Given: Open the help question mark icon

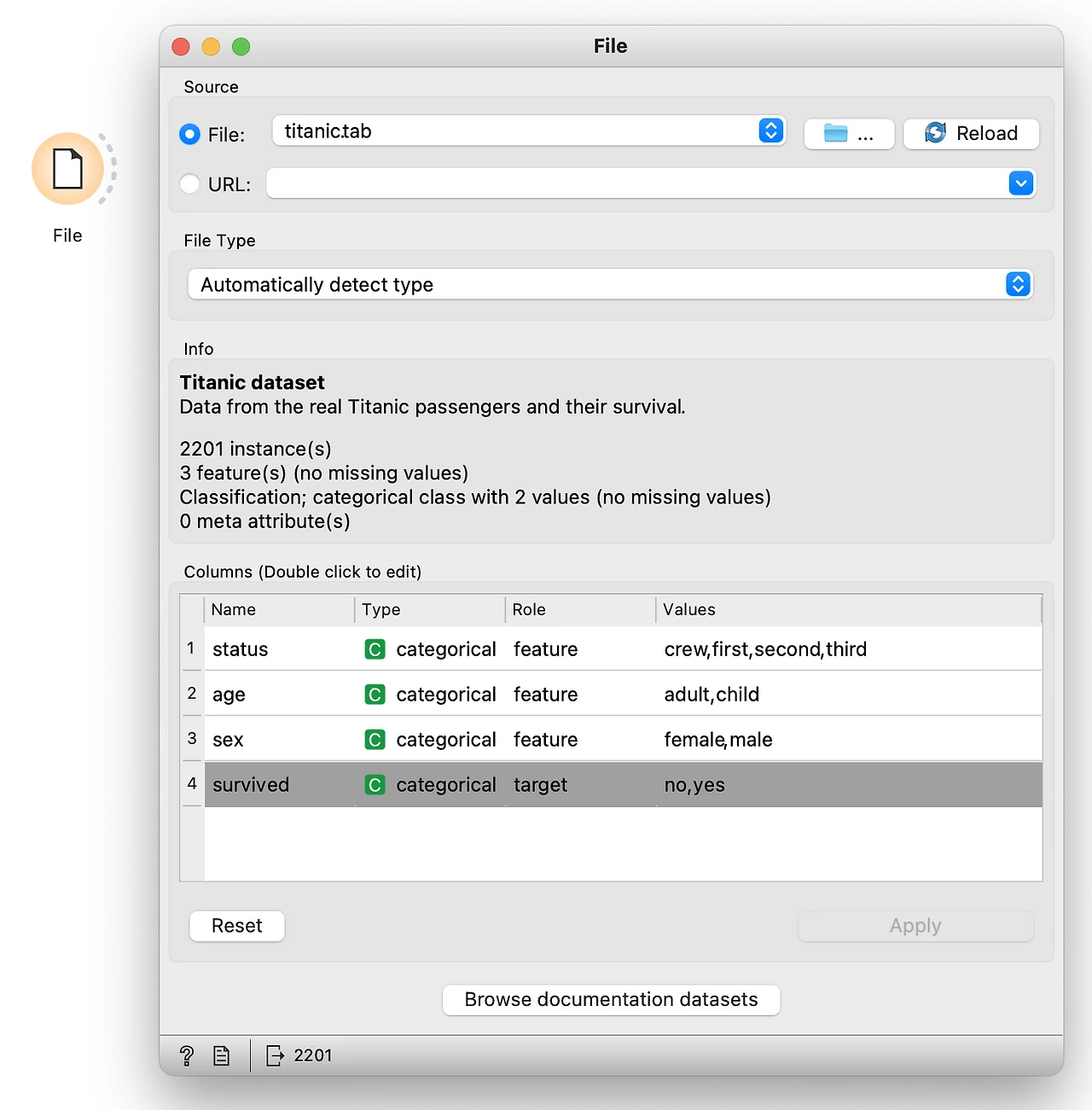Looking at the screenshot, I should click(x=187, y=1056).
